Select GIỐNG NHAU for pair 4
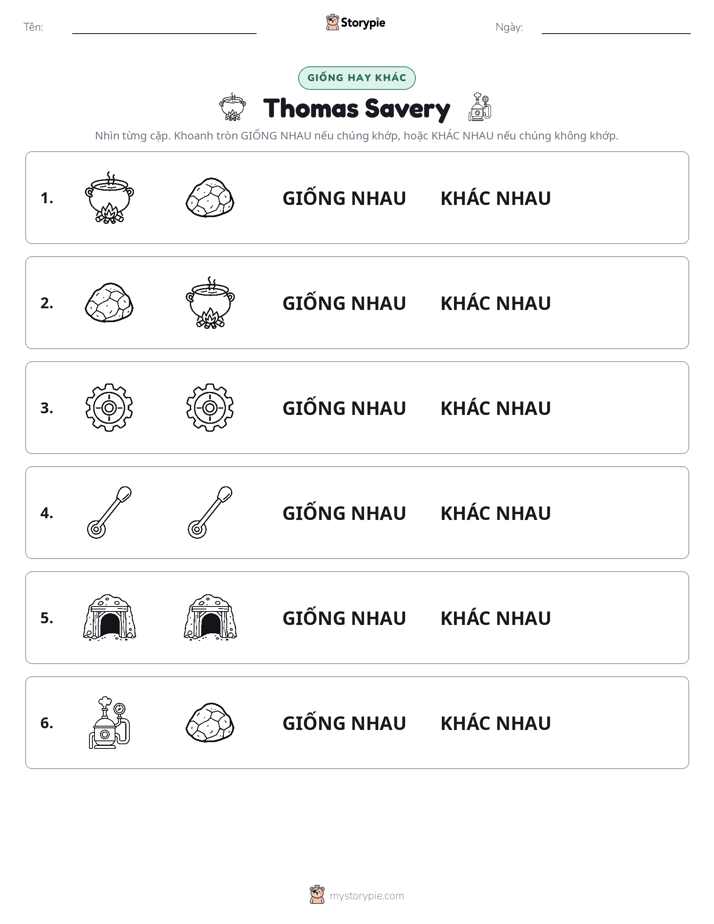The width and height of the screenshot is (714, 924). [344, 513]
